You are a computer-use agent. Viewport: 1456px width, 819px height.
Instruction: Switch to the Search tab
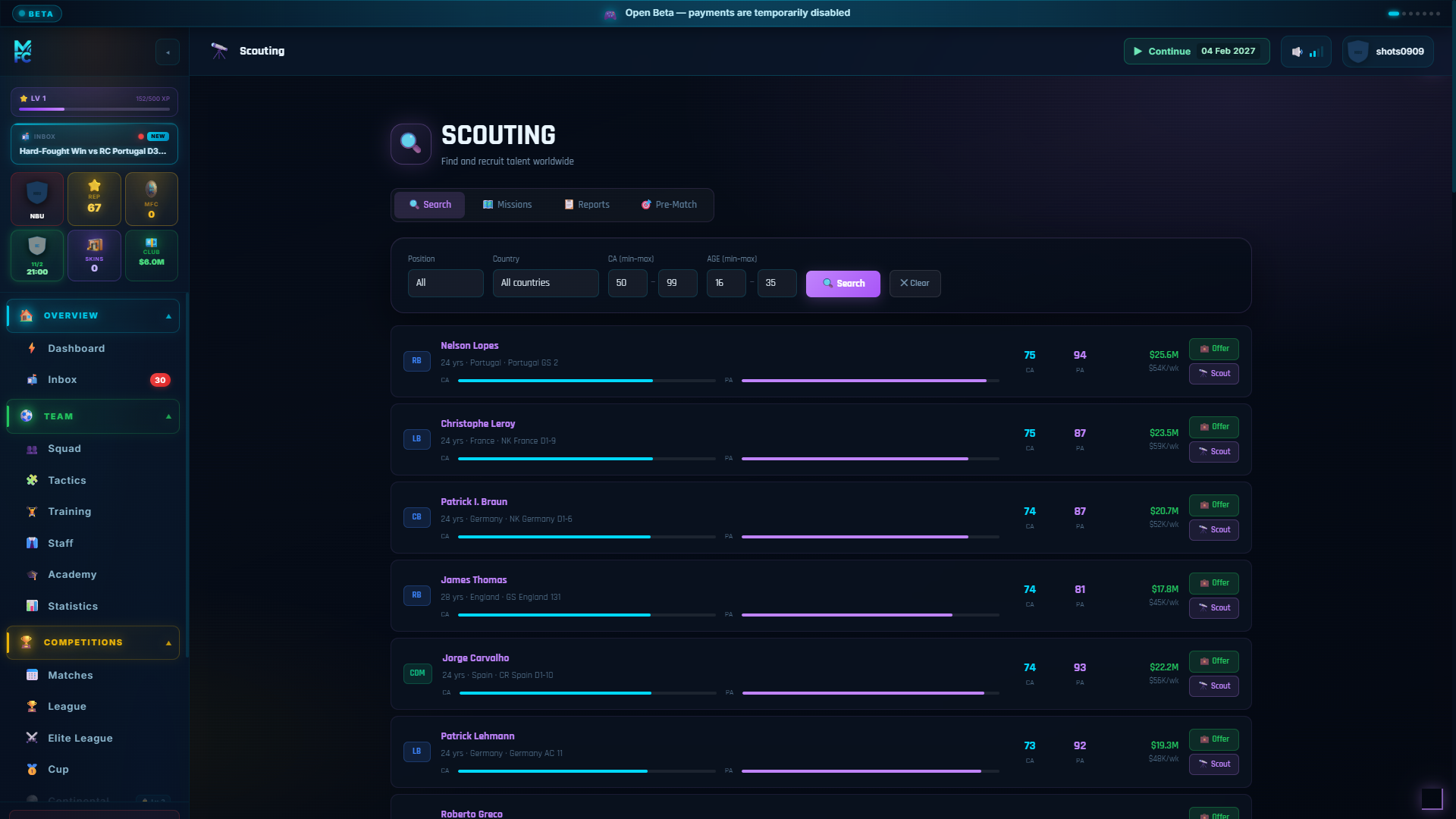pos(430,205)
